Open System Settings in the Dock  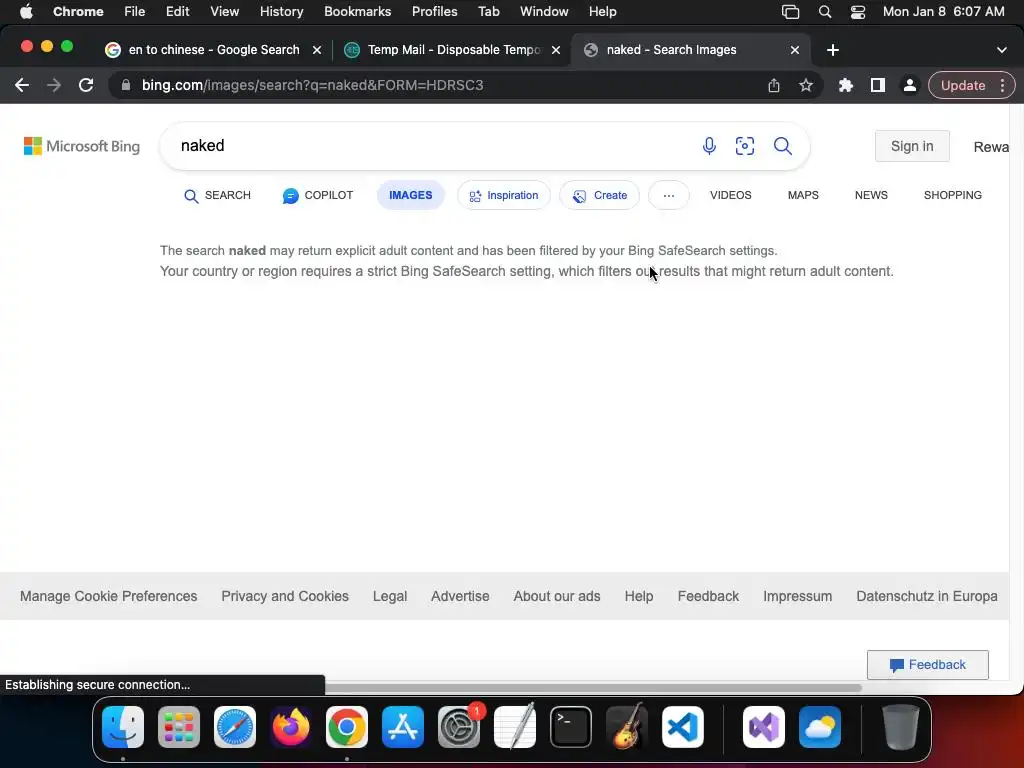[x=458, y=727]
